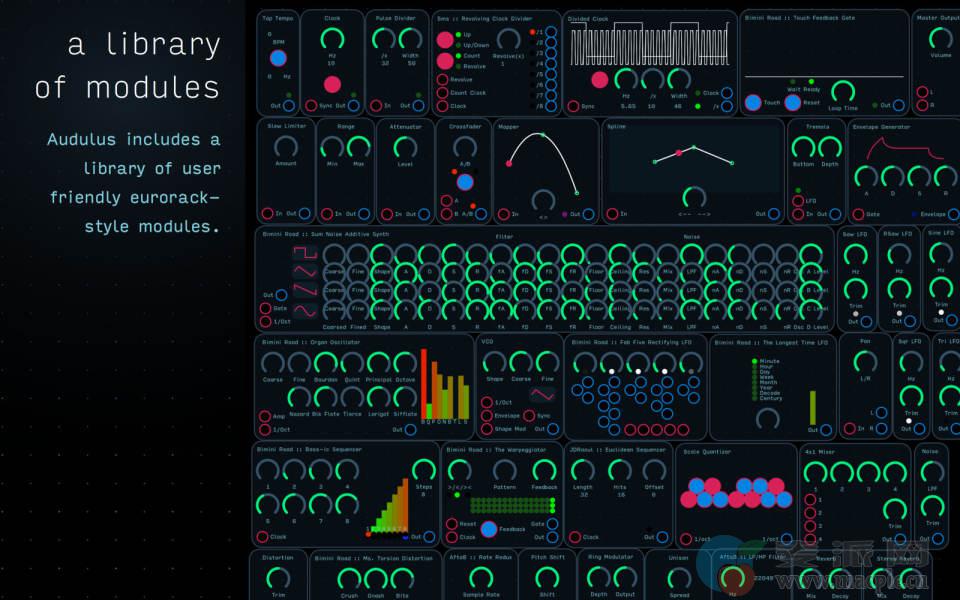
Task: Click the Gate input port on Envelope Generator
Action: coord(857,214)
